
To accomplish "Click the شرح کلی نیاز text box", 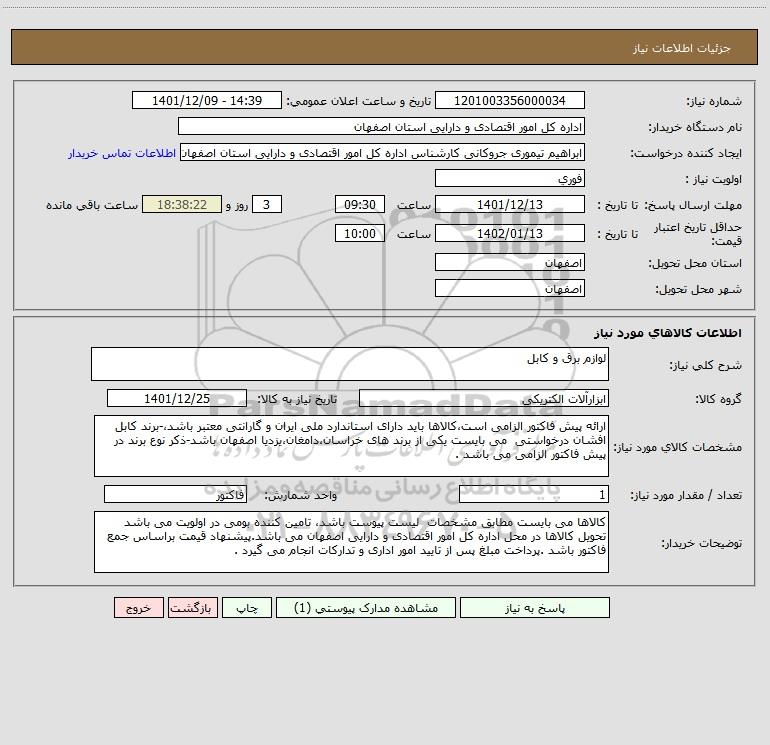I will [x=350, y=364].
